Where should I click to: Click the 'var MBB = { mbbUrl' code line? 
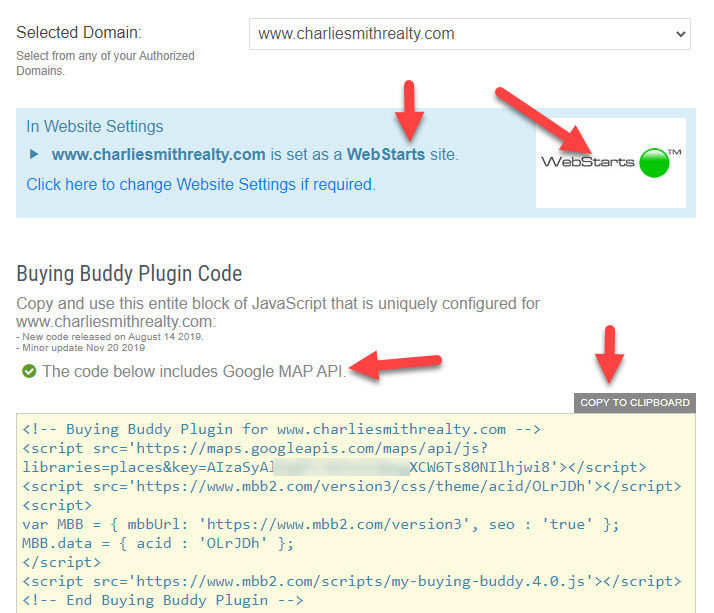(x=321, y=524)
